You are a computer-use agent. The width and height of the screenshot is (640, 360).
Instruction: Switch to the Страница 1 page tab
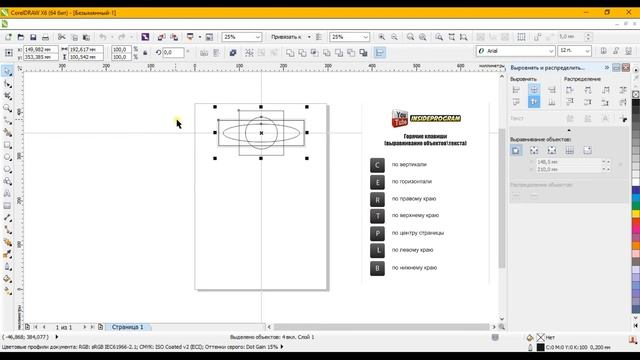128,327
